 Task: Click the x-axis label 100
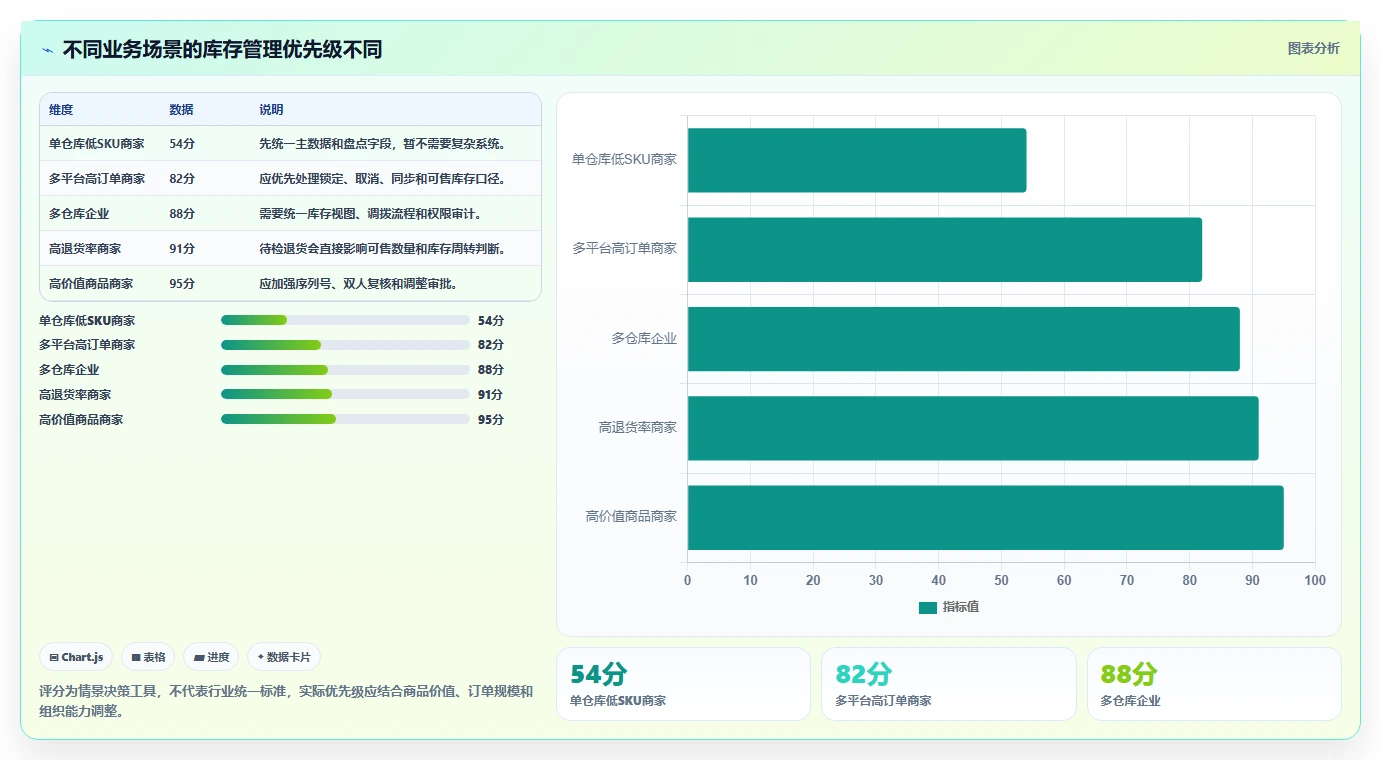pos(1315,581)
